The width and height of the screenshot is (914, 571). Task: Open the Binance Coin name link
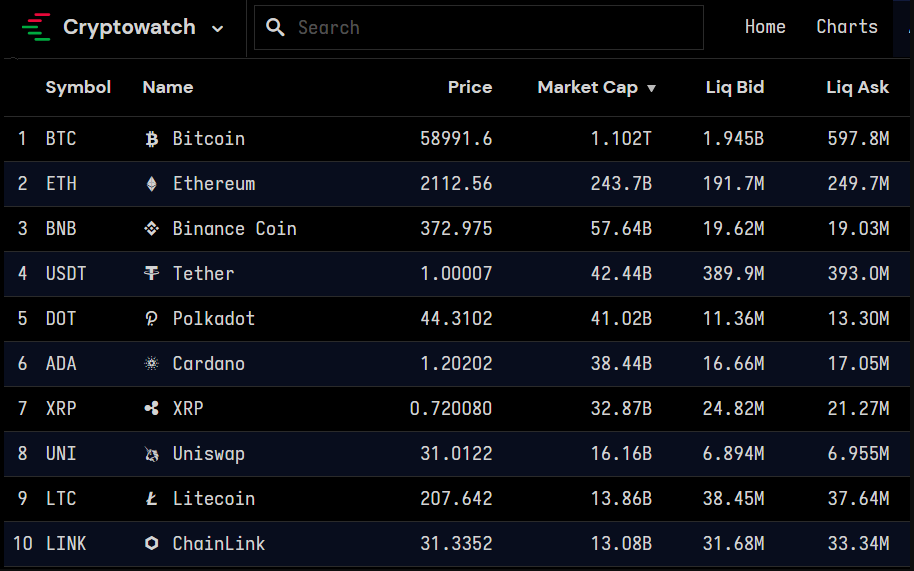pyautogui.click(x=234, y=228)
